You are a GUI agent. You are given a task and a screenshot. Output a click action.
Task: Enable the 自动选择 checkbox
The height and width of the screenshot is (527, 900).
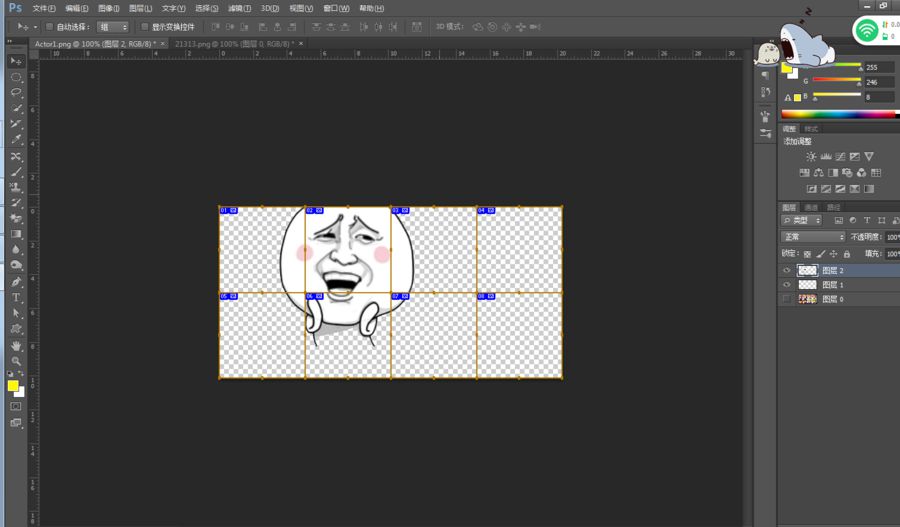click(49, 26)
